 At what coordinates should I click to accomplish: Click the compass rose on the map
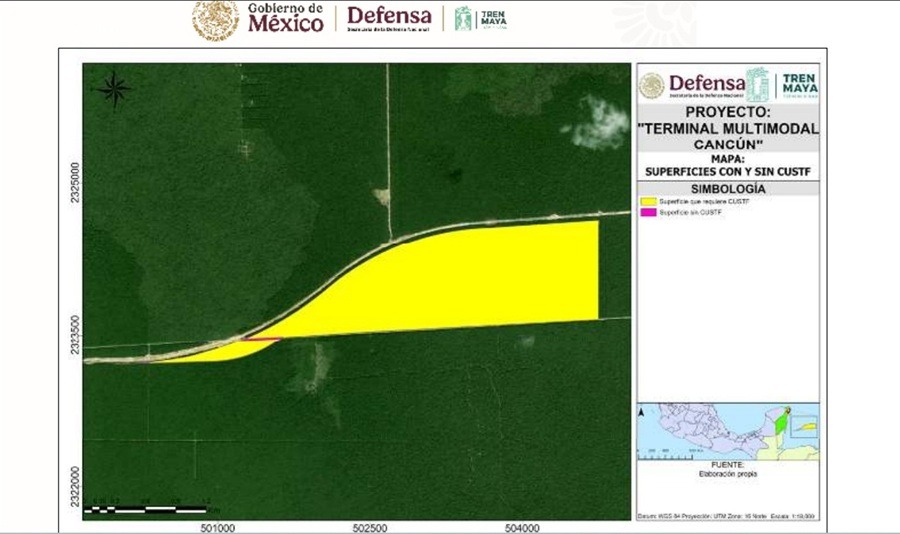tap(114, 90)
